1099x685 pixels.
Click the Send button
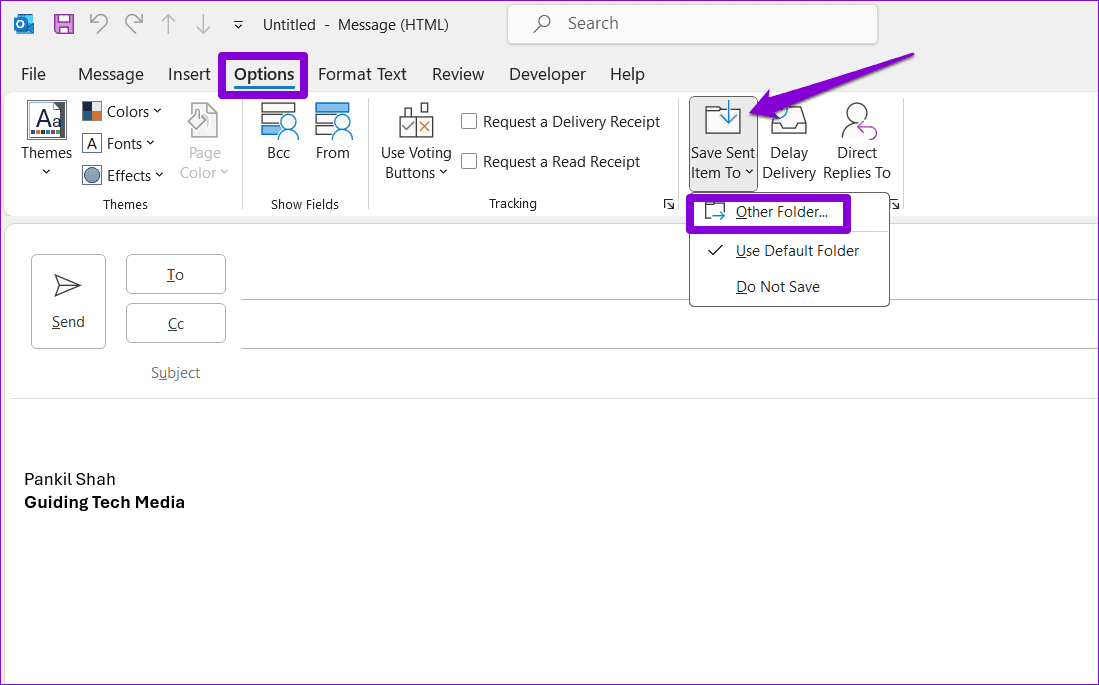(68, 301)
